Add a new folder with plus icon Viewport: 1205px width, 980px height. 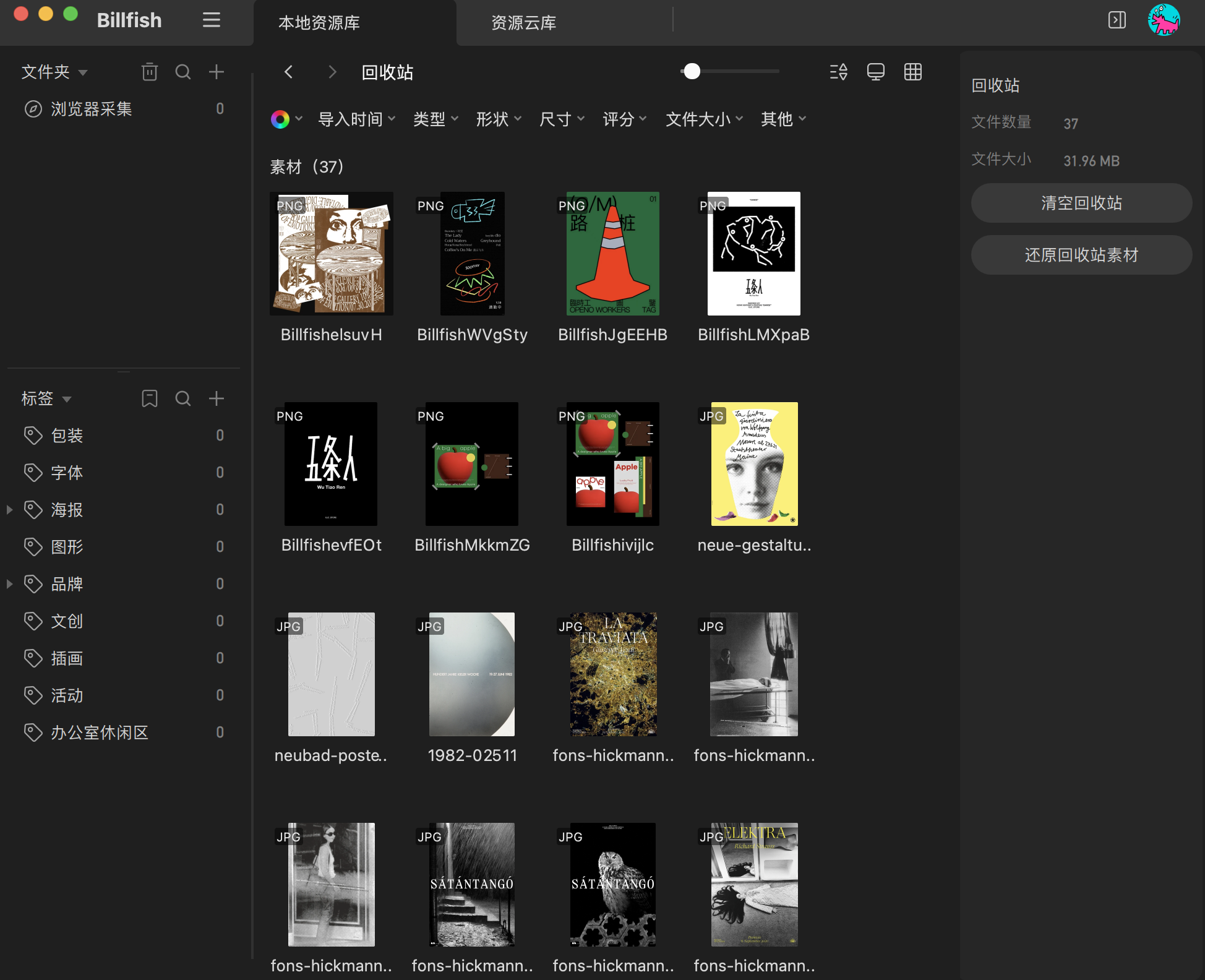point(217,72)
